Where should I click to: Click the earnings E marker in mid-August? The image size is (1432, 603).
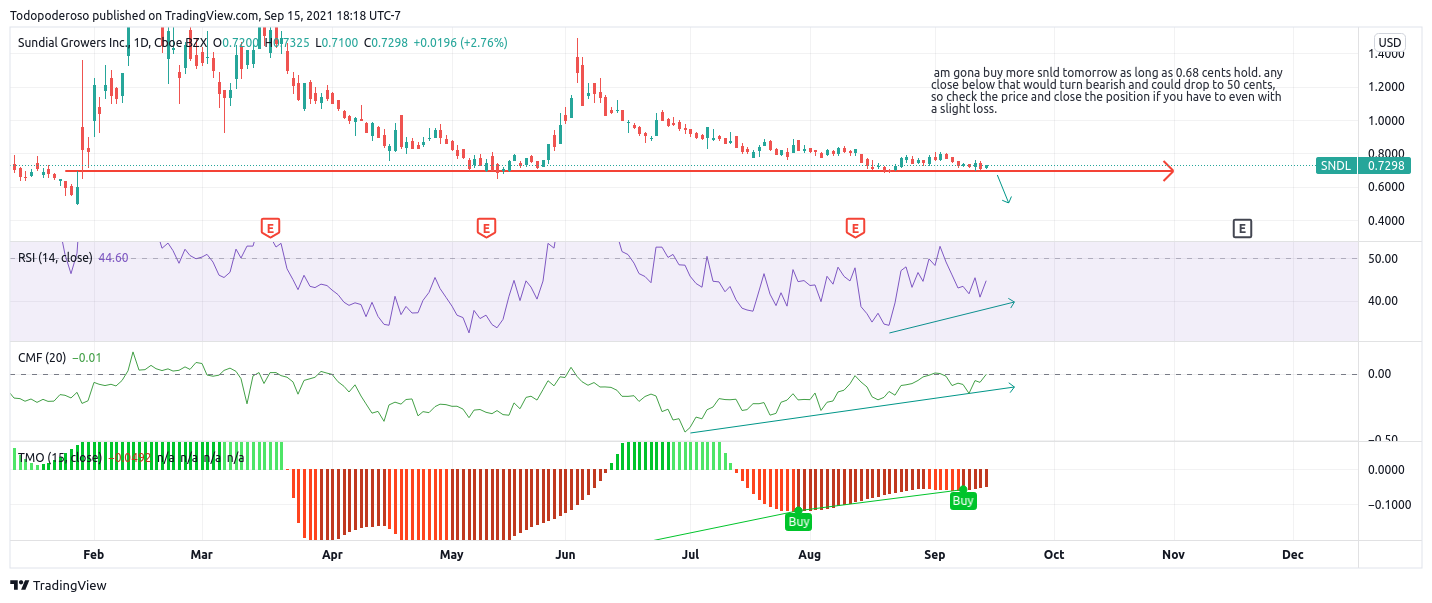[855, 228]
